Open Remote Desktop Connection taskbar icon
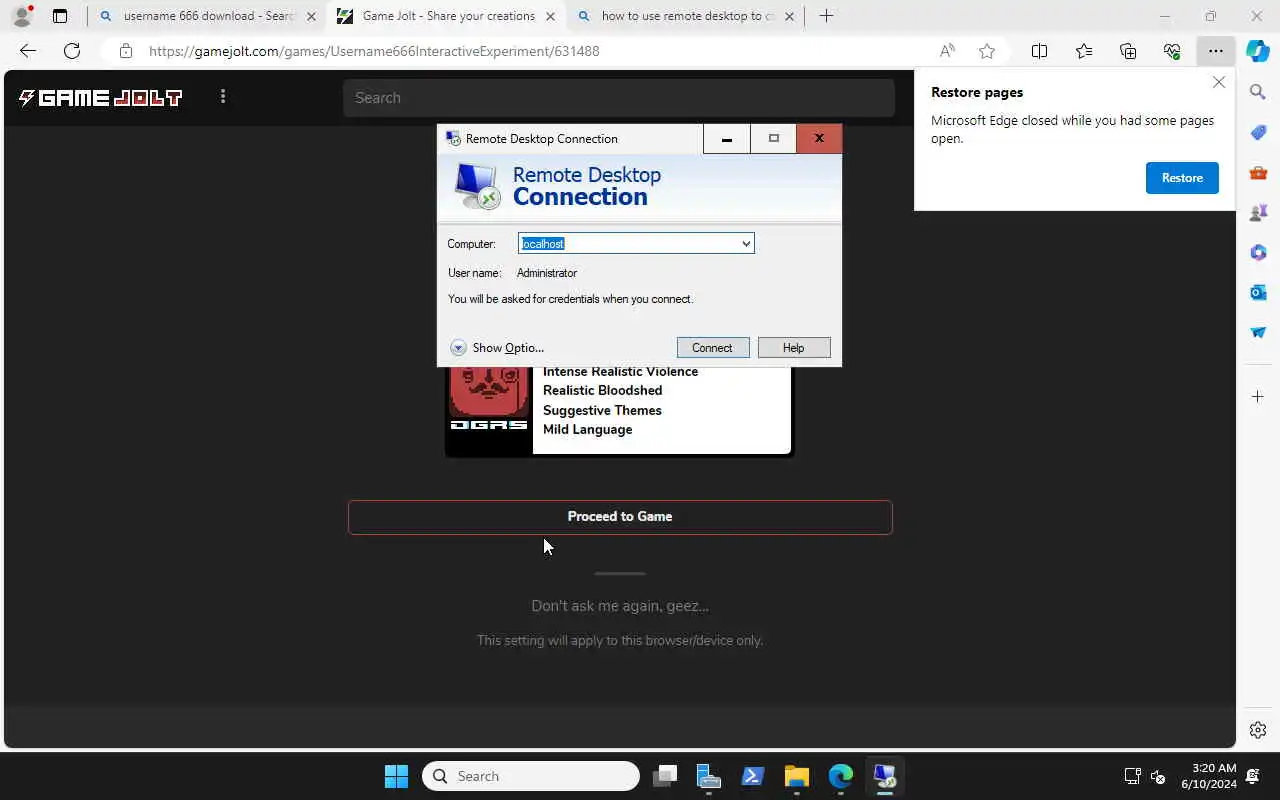The height and width of the screenshot is (800, 1280). (x=885, y=776)
